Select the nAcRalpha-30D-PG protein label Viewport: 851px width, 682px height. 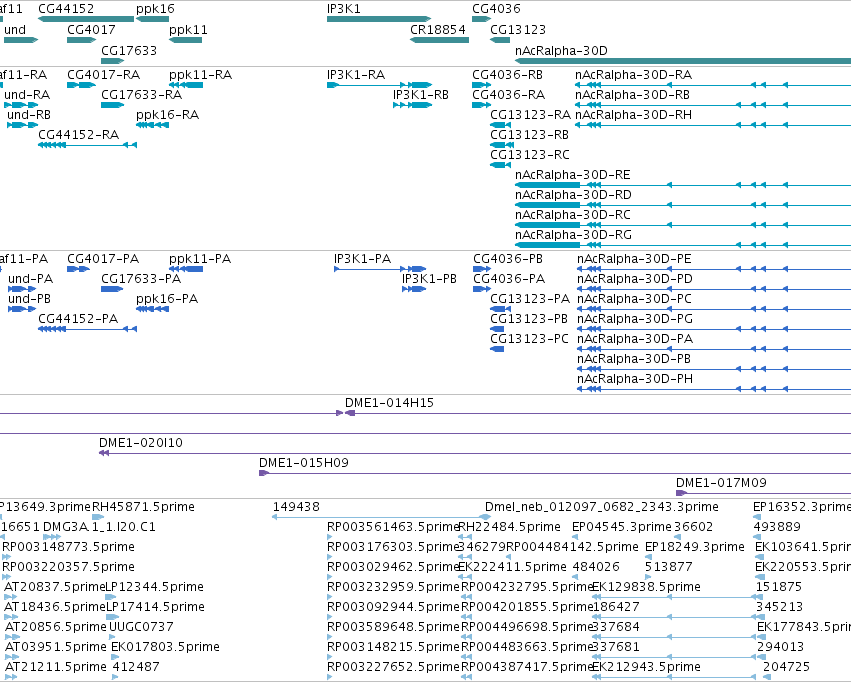click(x=634, y=319)
